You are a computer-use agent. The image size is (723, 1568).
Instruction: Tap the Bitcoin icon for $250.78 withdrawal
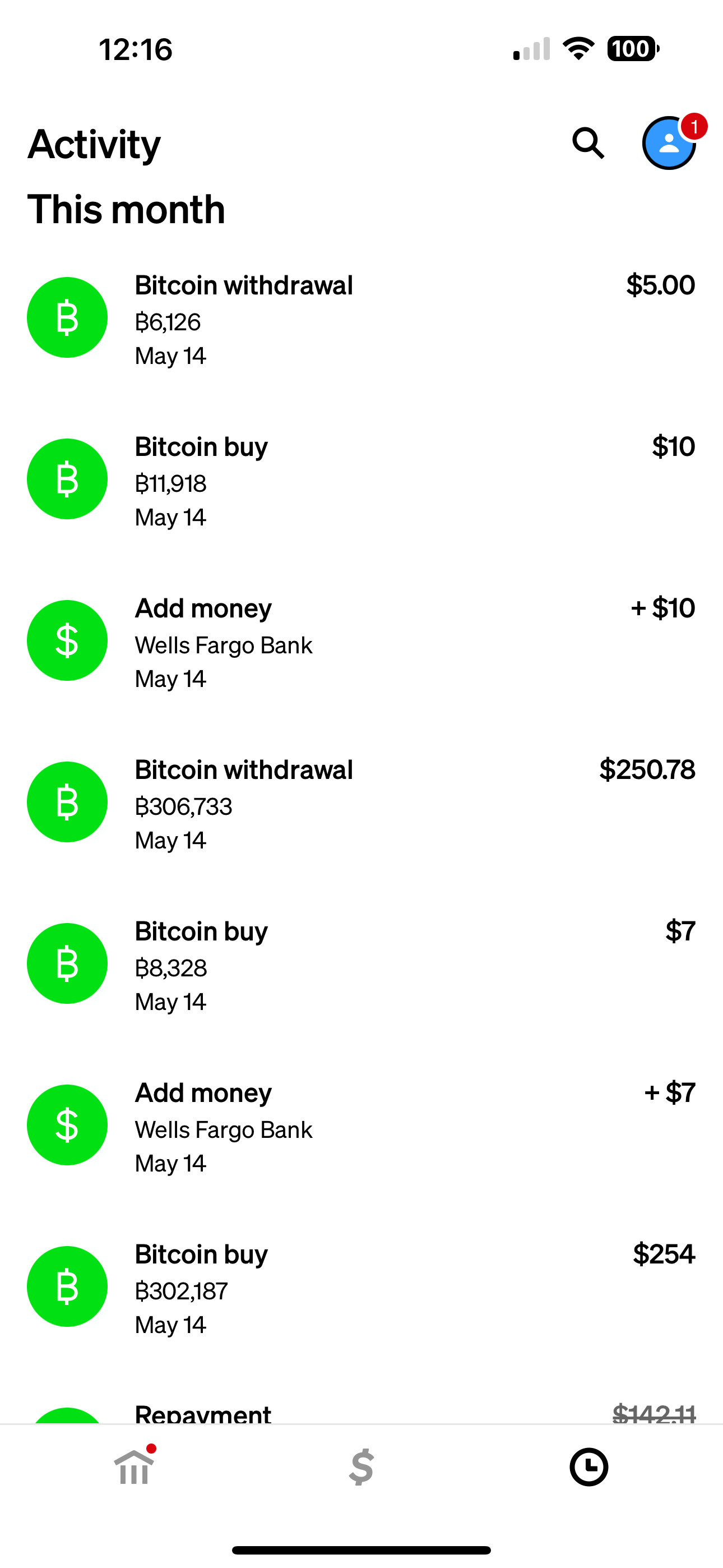click(68, 801)
